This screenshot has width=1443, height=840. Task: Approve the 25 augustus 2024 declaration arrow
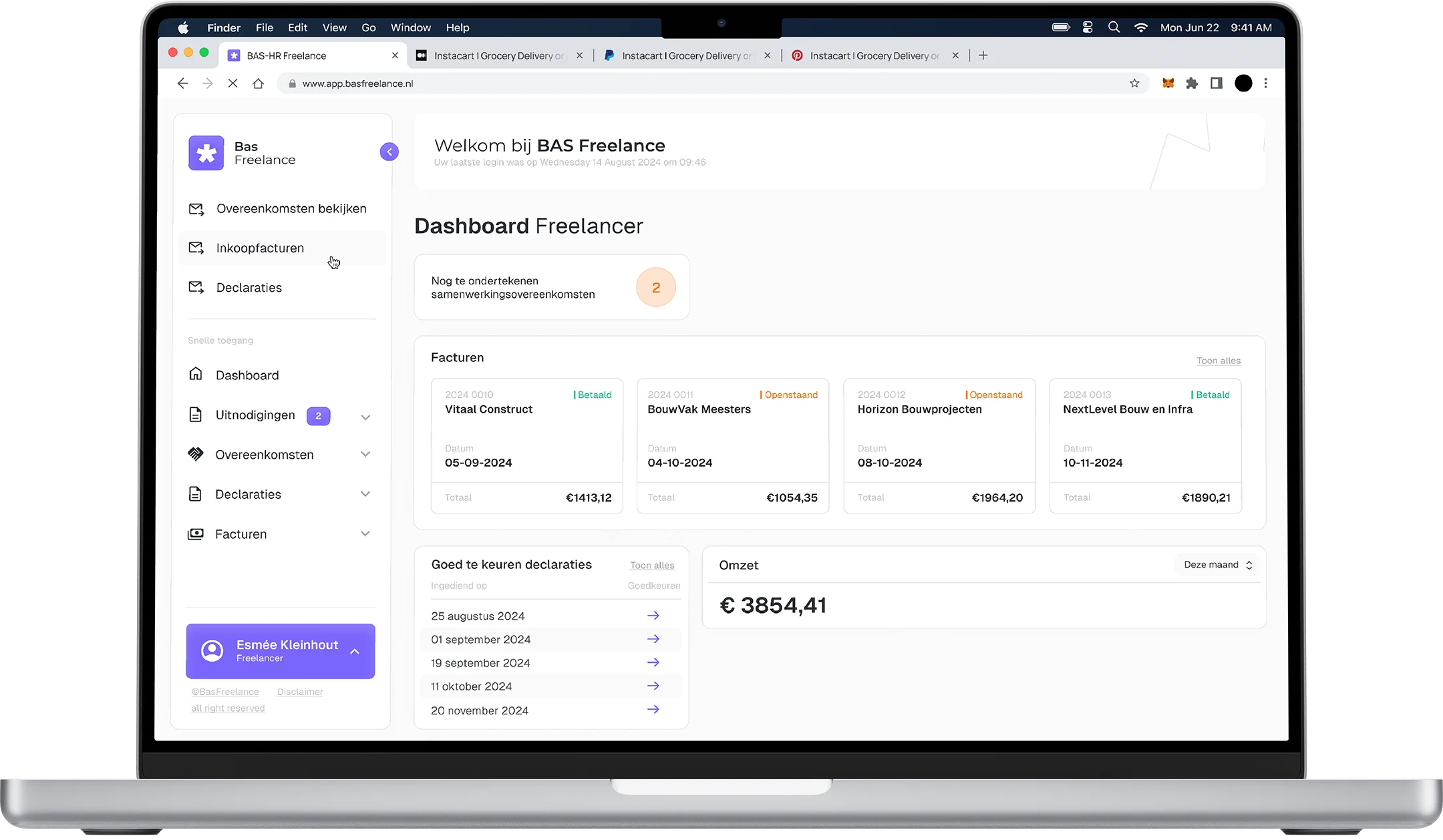click(653, 615)
